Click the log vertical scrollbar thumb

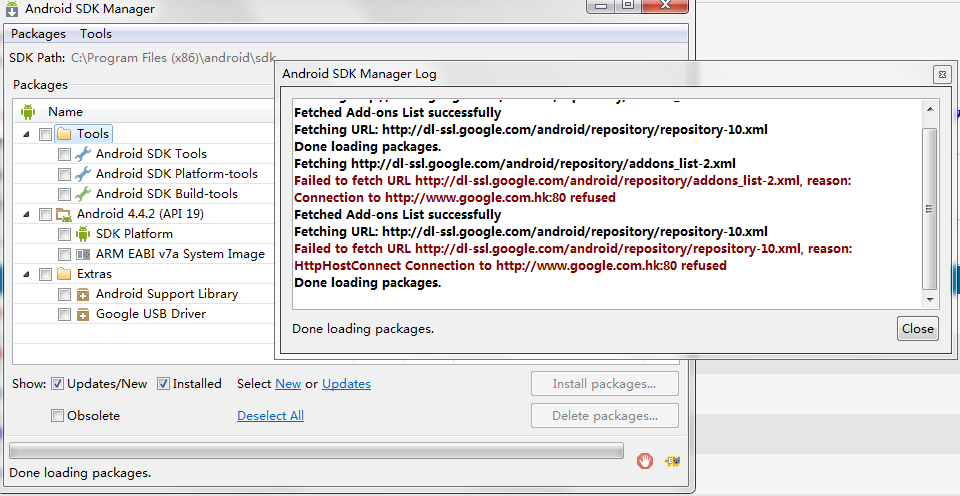point(930,209)
